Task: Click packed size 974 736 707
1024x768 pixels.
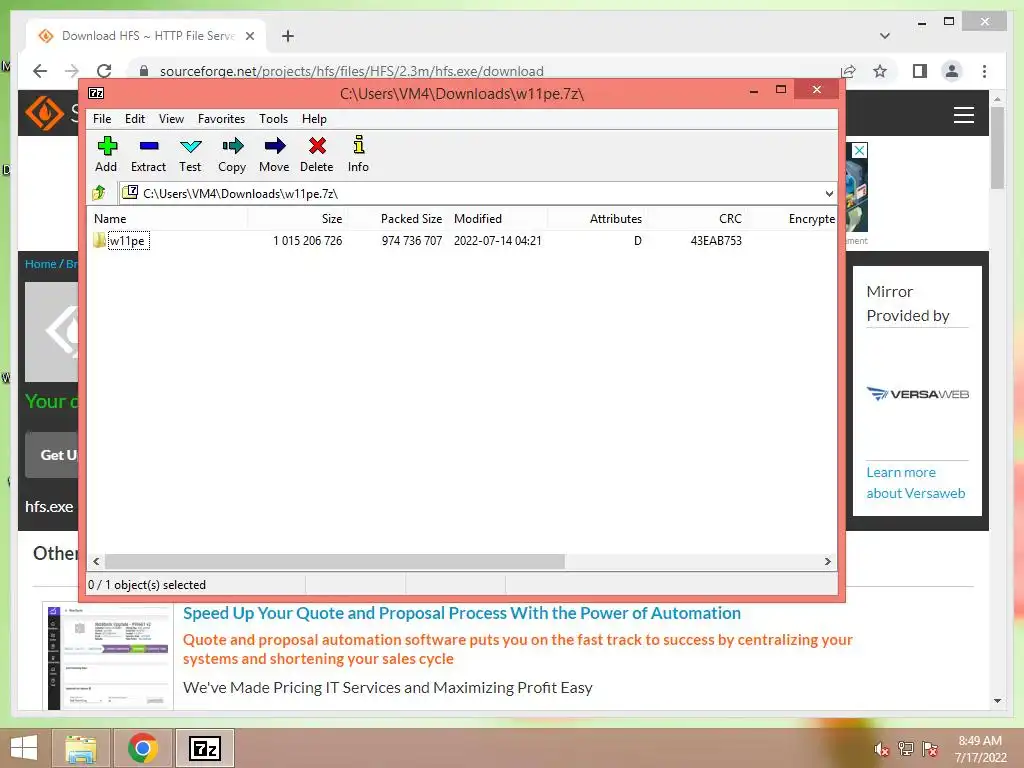Action: coord(412,240)
